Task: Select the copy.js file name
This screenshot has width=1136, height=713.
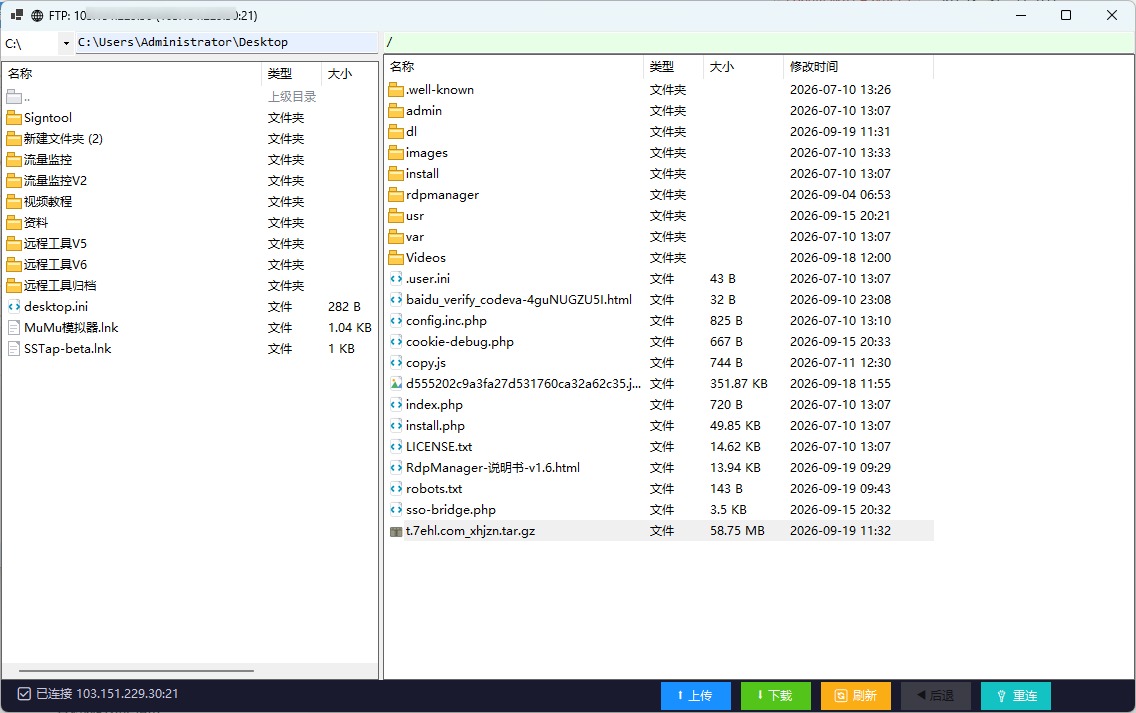Action: click(x=426, y=363)
